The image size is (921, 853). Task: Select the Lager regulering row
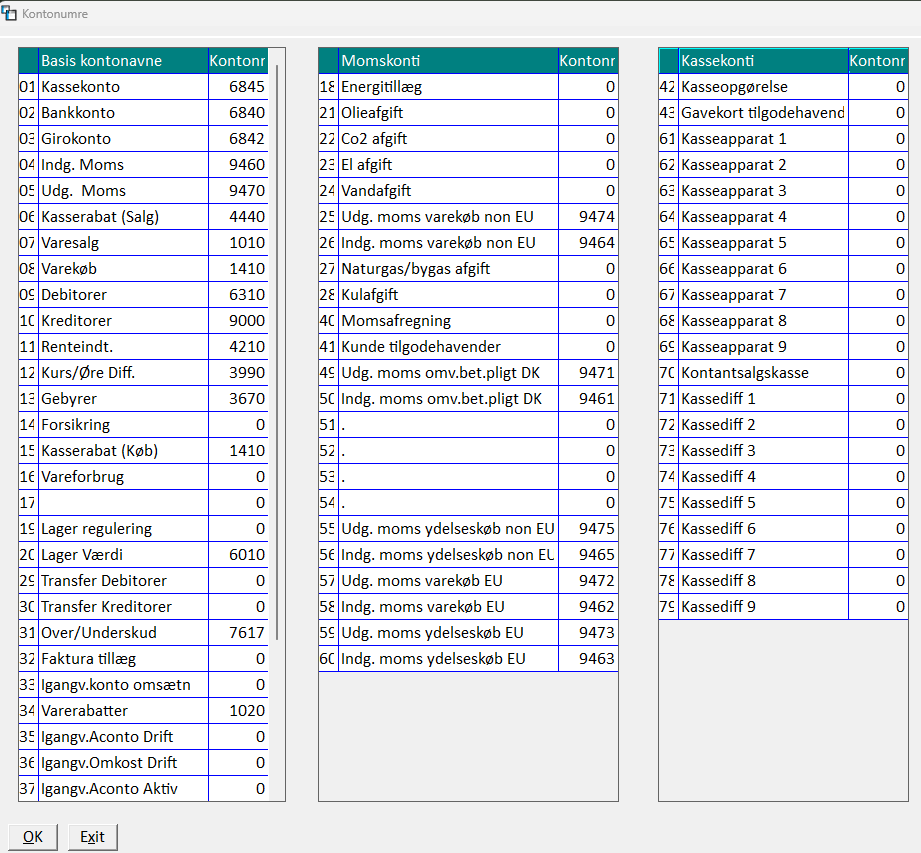(x=143, y=529)
